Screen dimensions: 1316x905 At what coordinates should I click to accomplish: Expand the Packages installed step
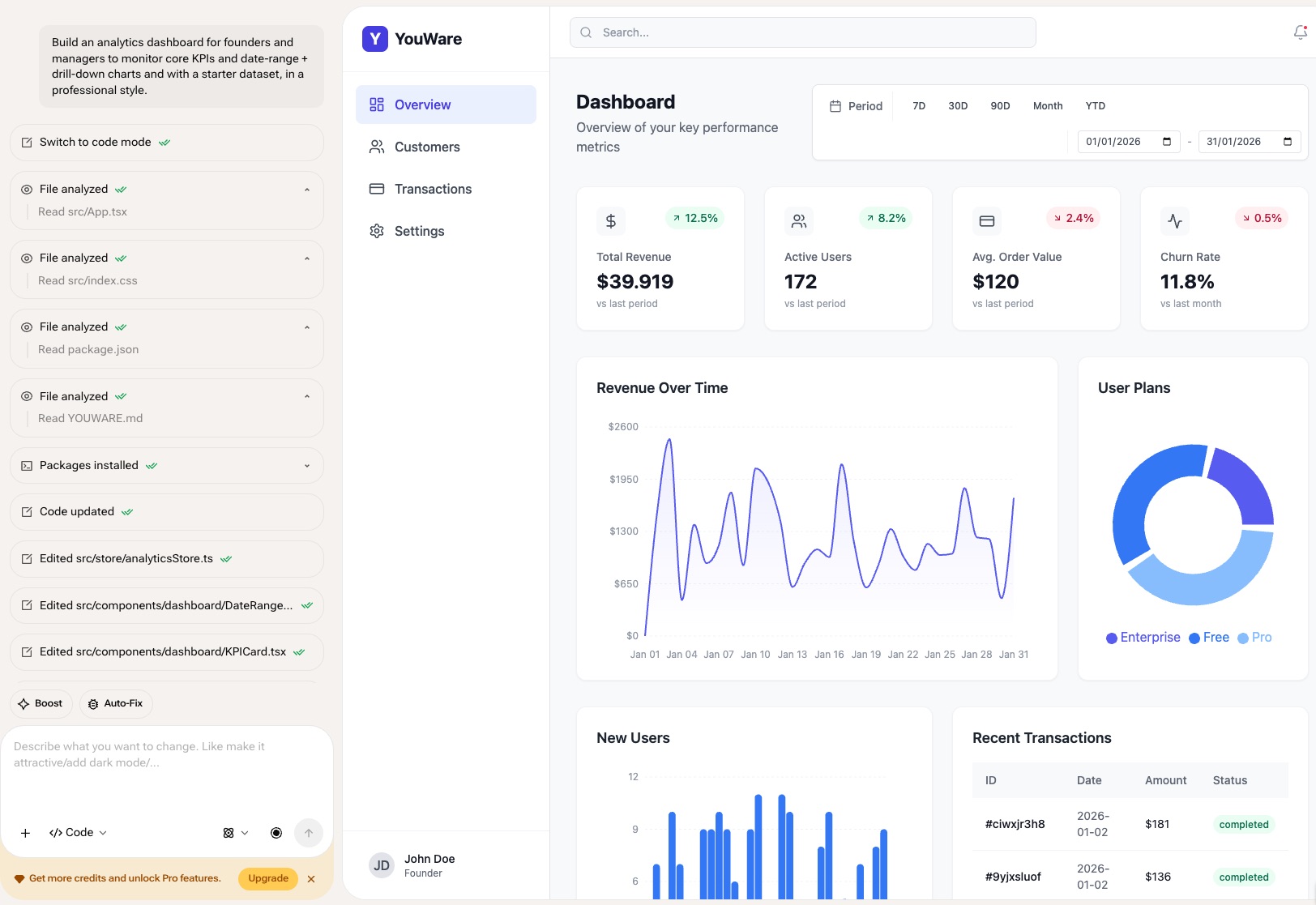(307, 466)
